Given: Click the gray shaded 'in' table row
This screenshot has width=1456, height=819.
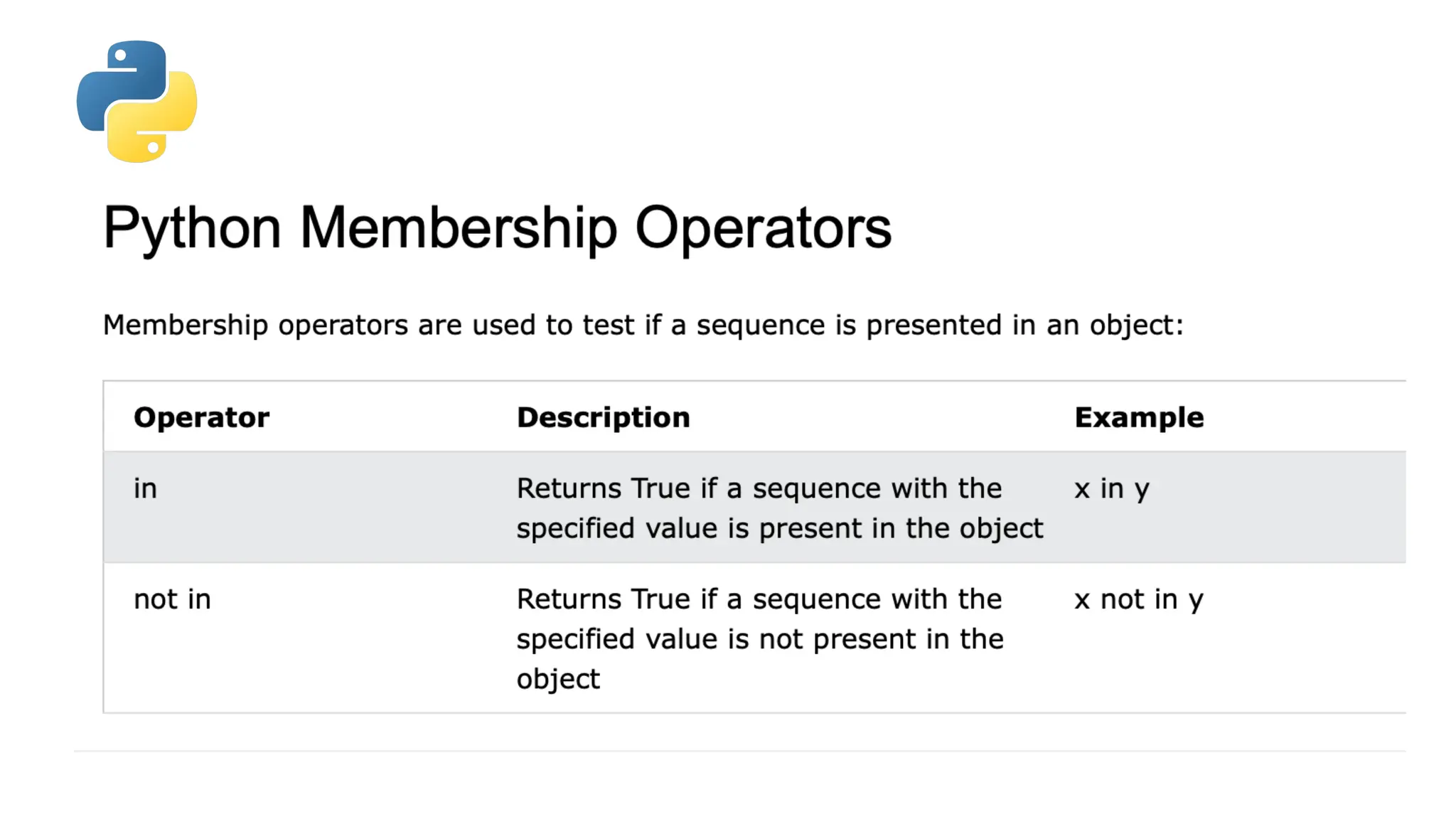Looking at the screenshot, I should [754, 507].
